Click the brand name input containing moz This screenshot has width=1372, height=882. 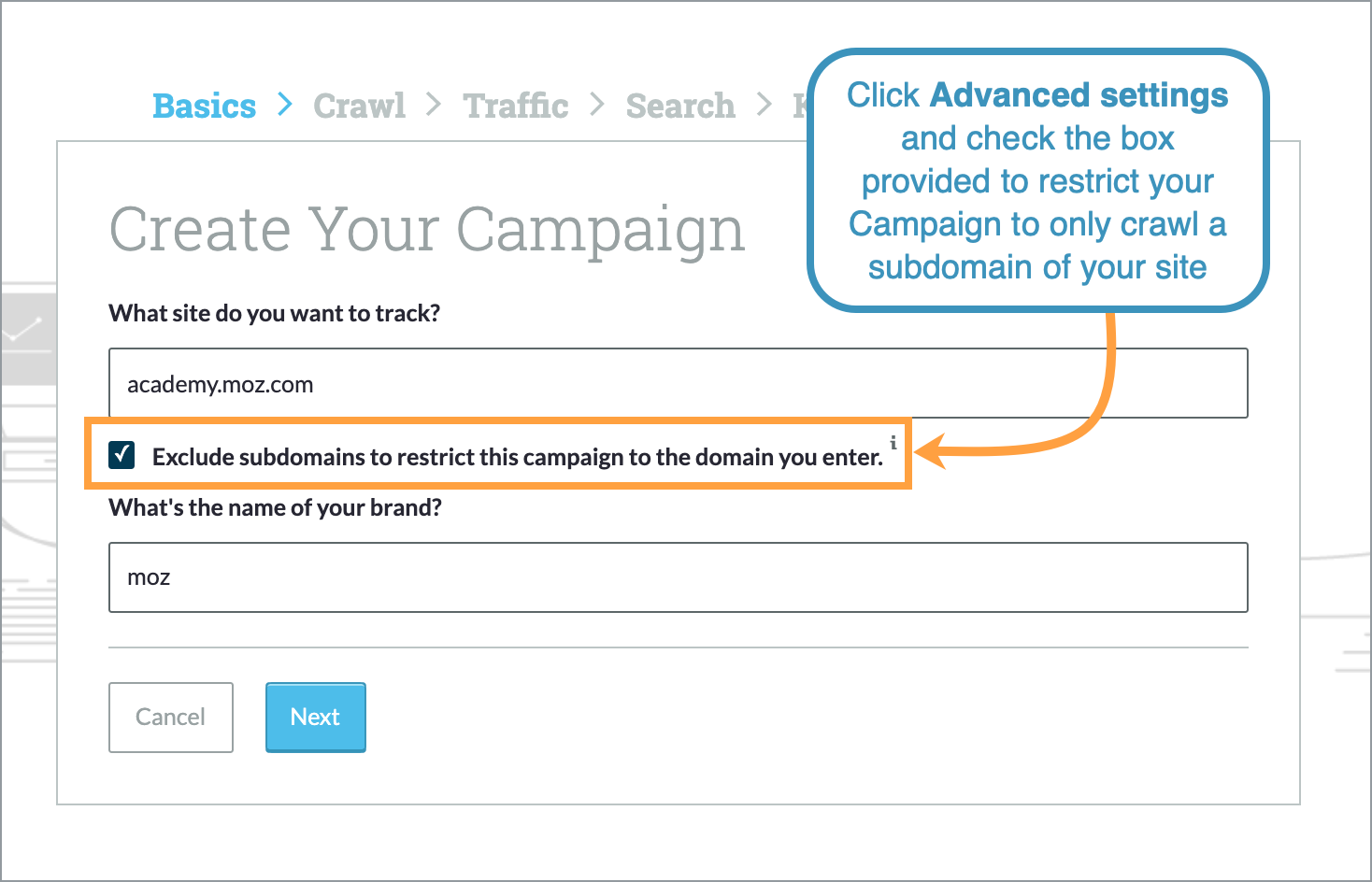(679, 577)
